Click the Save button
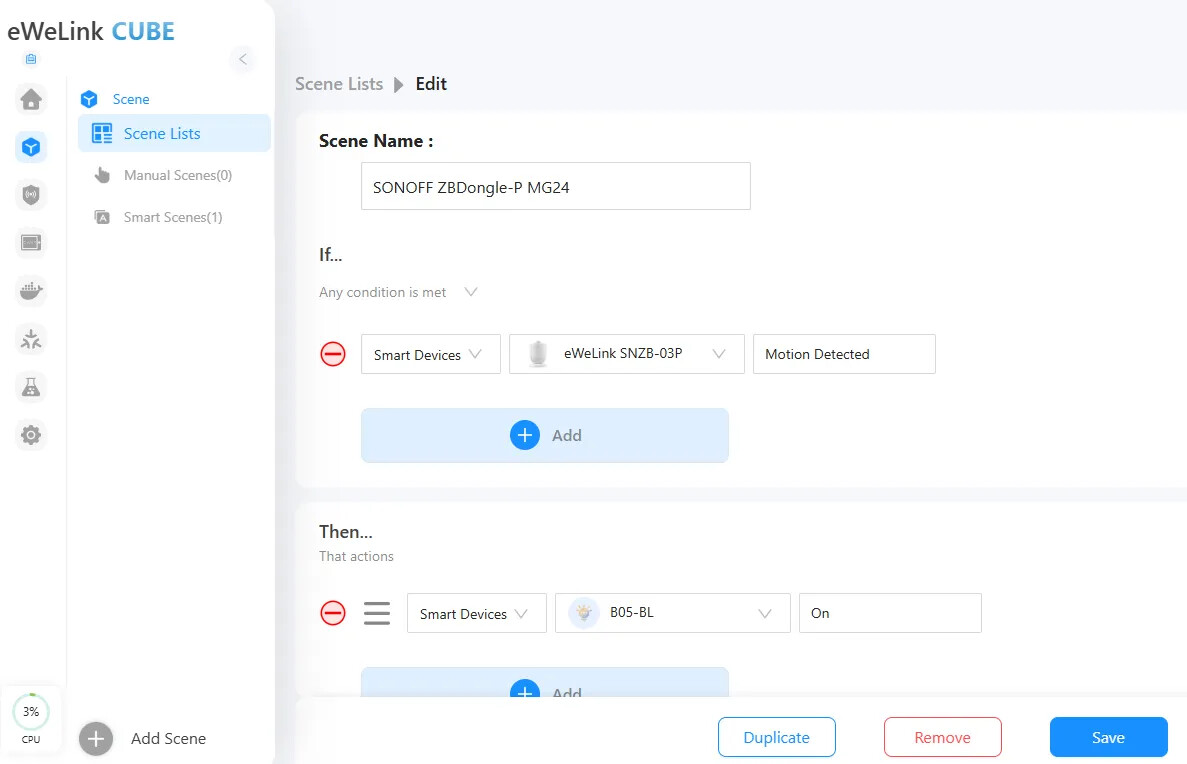The height and width of the screenshot is (764, 1187). [x=1108, y=737]
